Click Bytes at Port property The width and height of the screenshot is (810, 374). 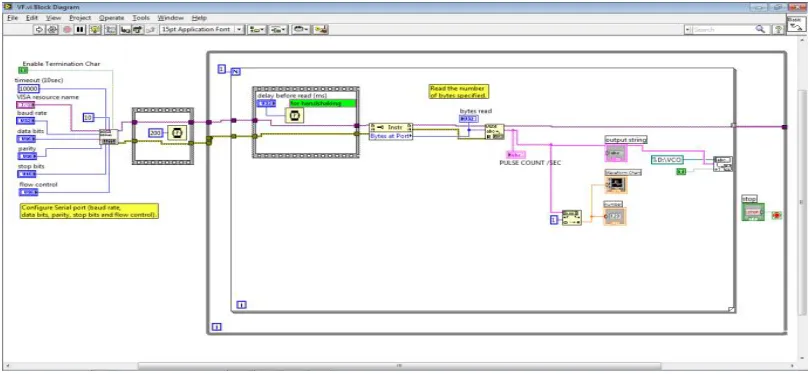coord(391,136)
